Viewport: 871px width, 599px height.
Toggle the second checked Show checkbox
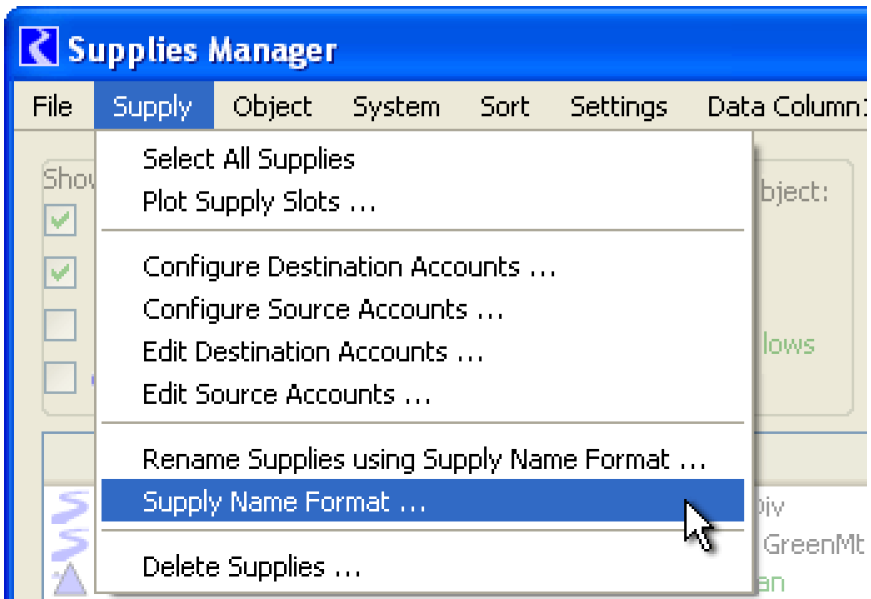point(62,272)
